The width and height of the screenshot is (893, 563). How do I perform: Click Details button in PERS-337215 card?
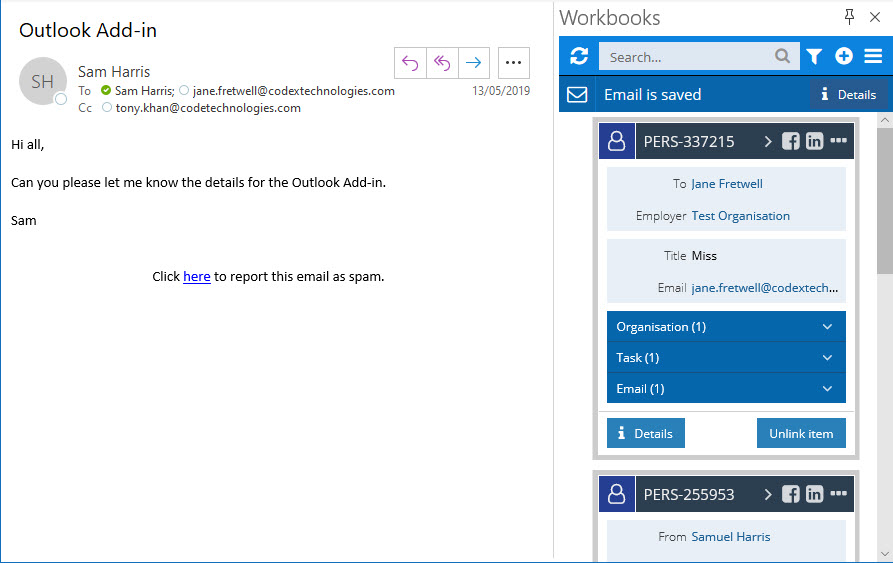coord(646,433)
